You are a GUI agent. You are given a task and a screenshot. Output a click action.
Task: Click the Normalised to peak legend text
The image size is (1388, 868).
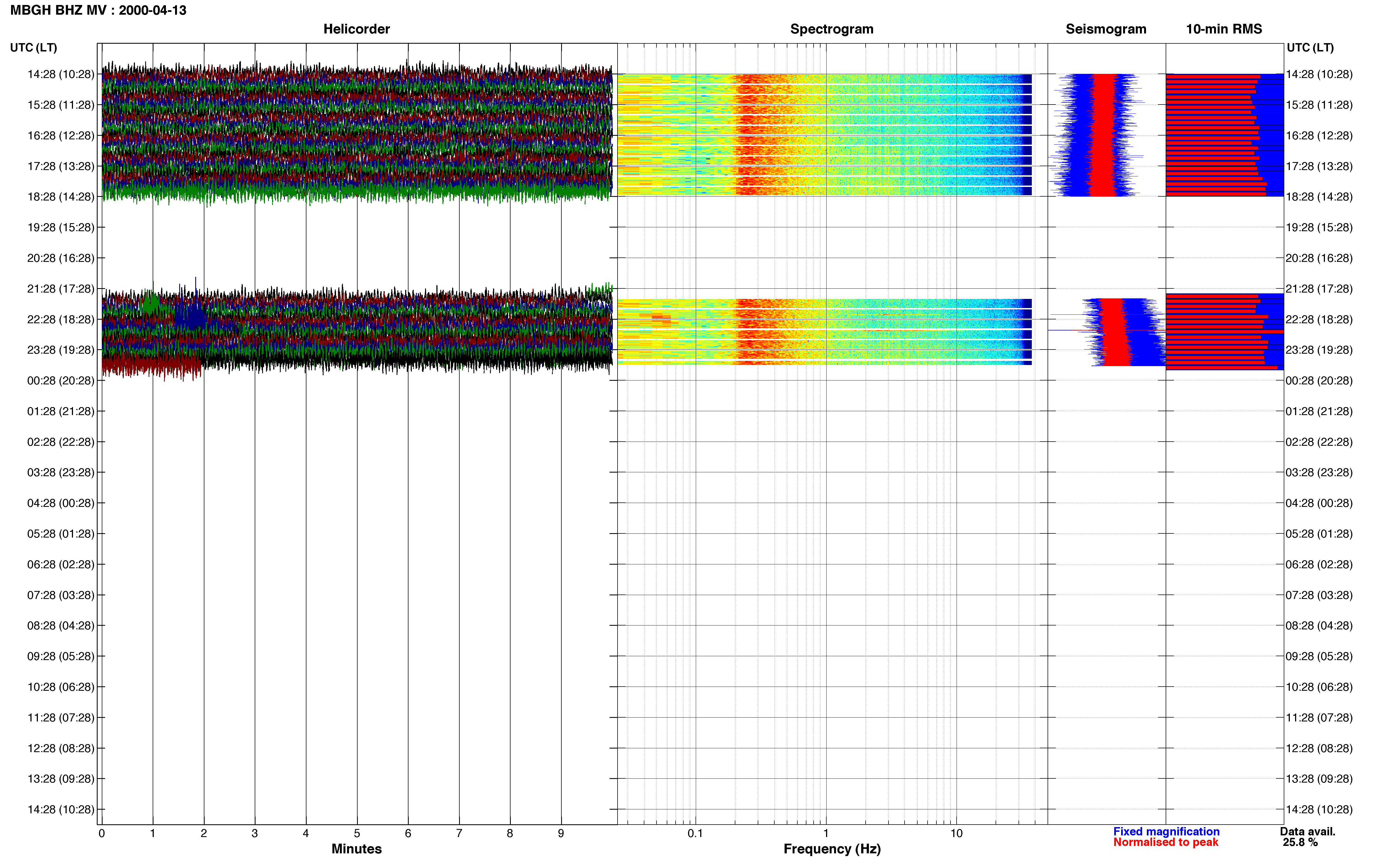point(1165,842)
